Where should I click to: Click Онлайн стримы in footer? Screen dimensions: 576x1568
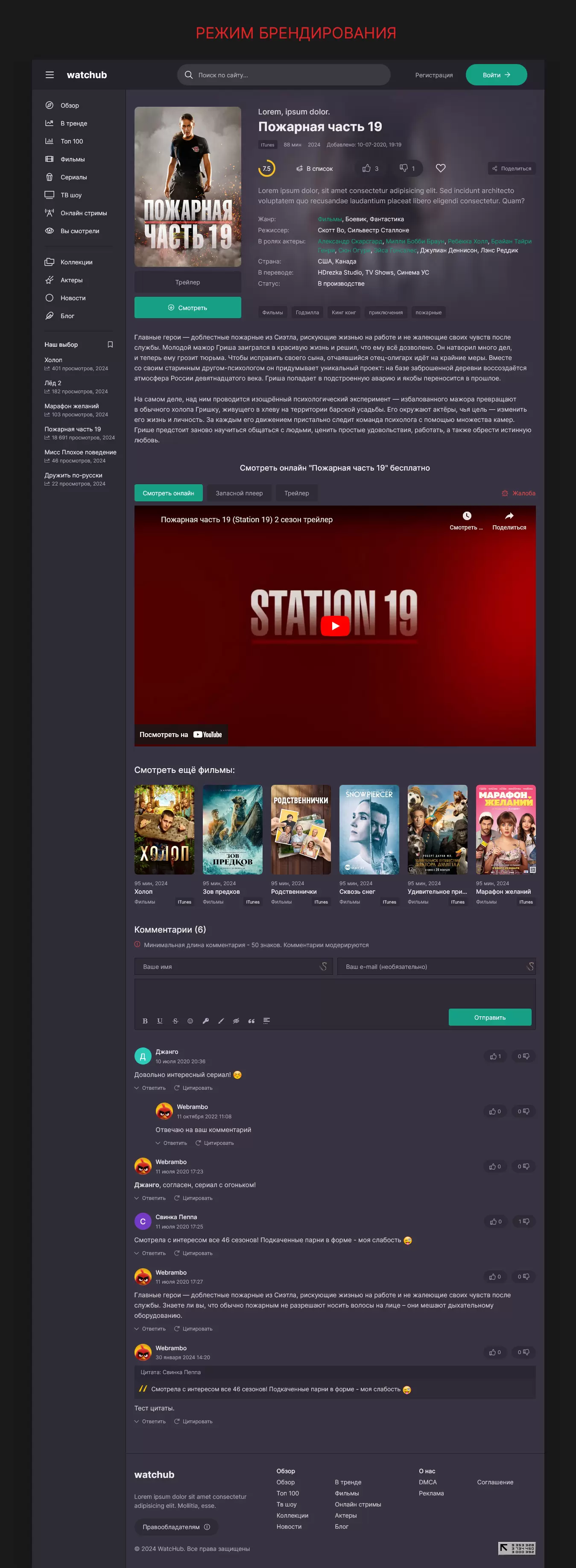point(358,1504)
